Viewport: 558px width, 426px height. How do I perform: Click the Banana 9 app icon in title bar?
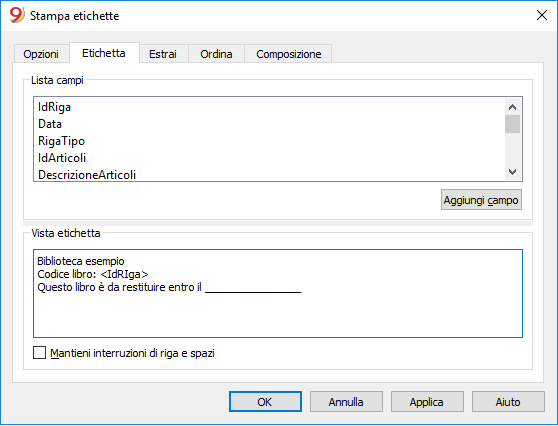tap(17, 15)
